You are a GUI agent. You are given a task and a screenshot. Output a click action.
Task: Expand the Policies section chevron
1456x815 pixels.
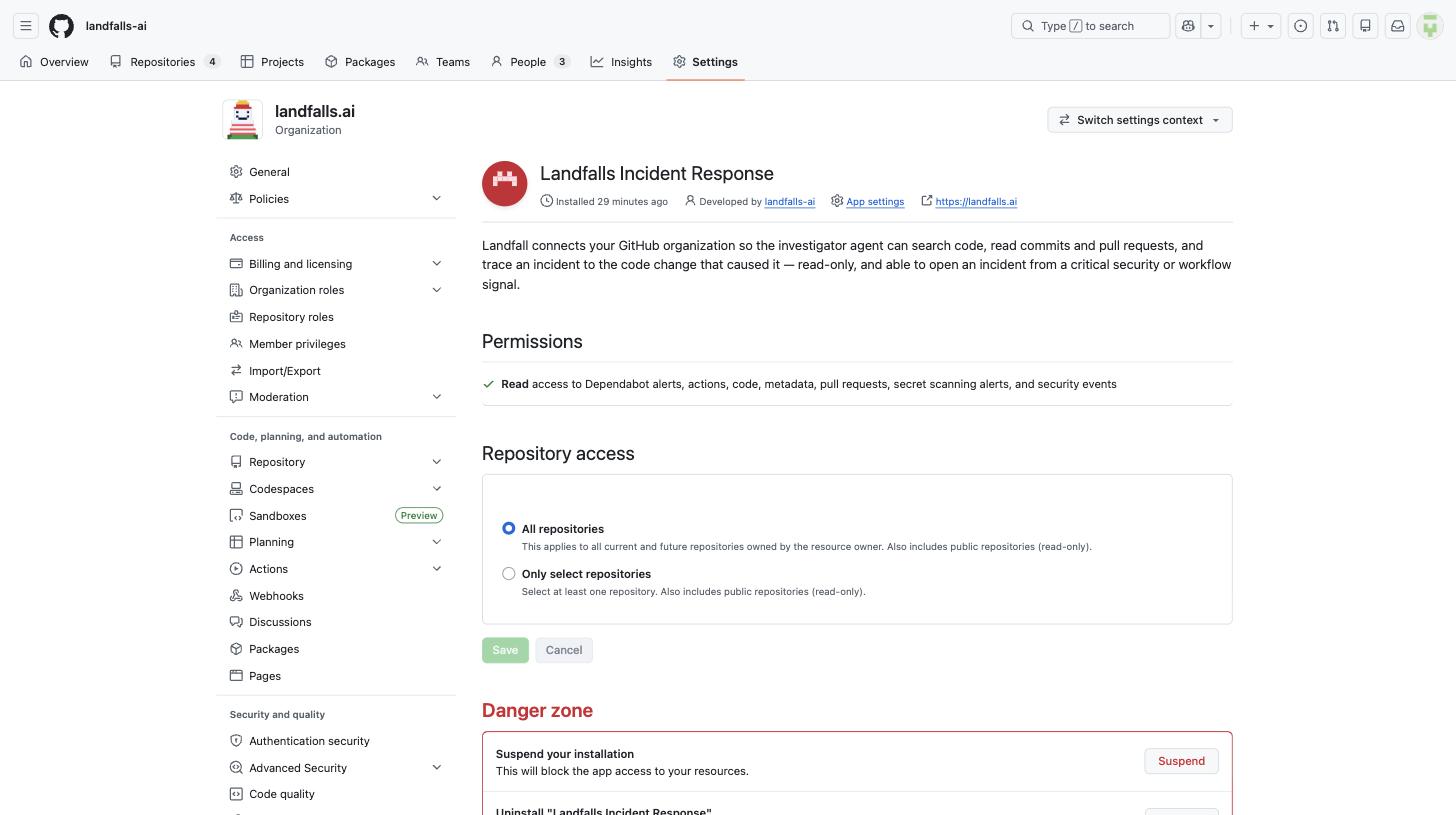coord(436,198)
